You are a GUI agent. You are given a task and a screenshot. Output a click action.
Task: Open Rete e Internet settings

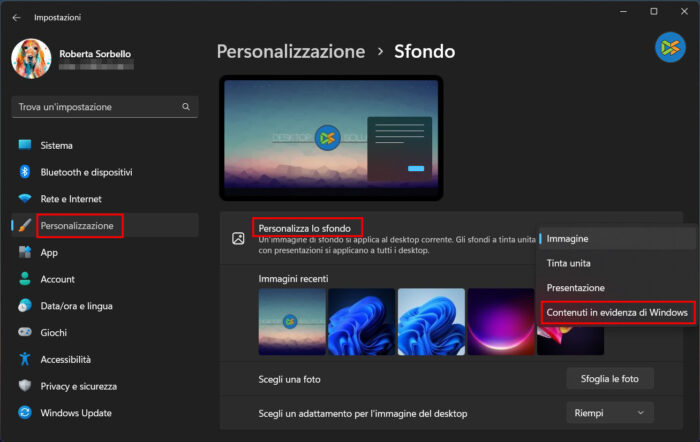click(71, 199)
